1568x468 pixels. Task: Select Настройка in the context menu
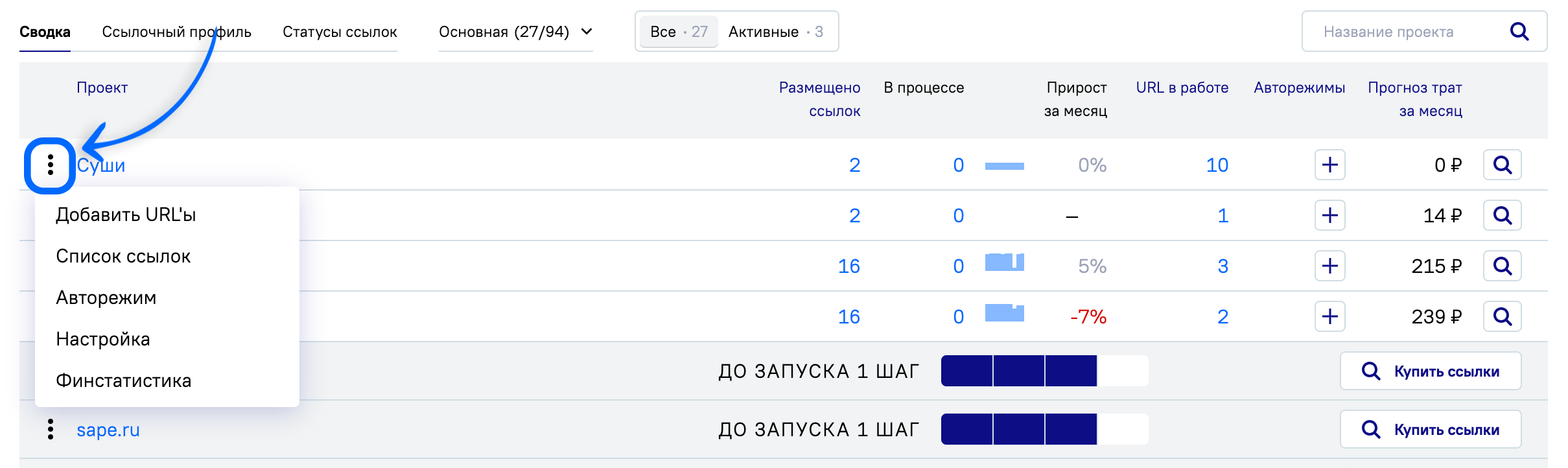(x=103, y=339)
